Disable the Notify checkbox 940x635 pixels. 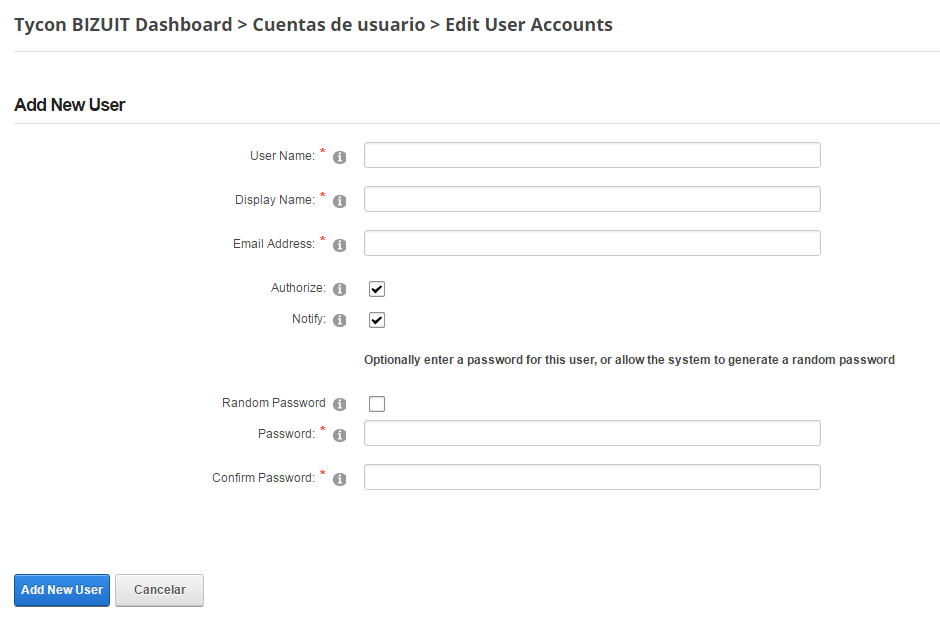point(376,320)
